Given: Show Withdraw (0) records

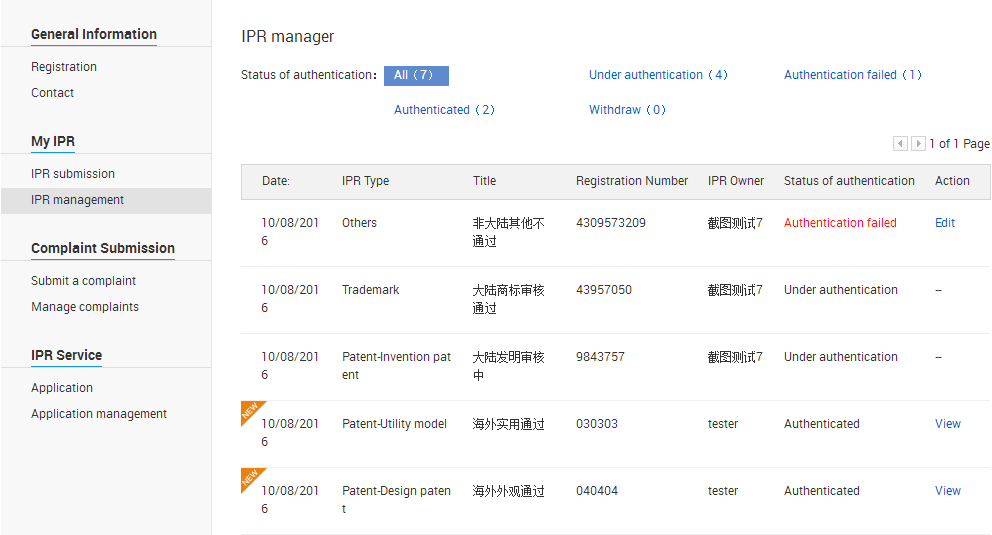Looking at the screenshot, I should pos(627,109).
